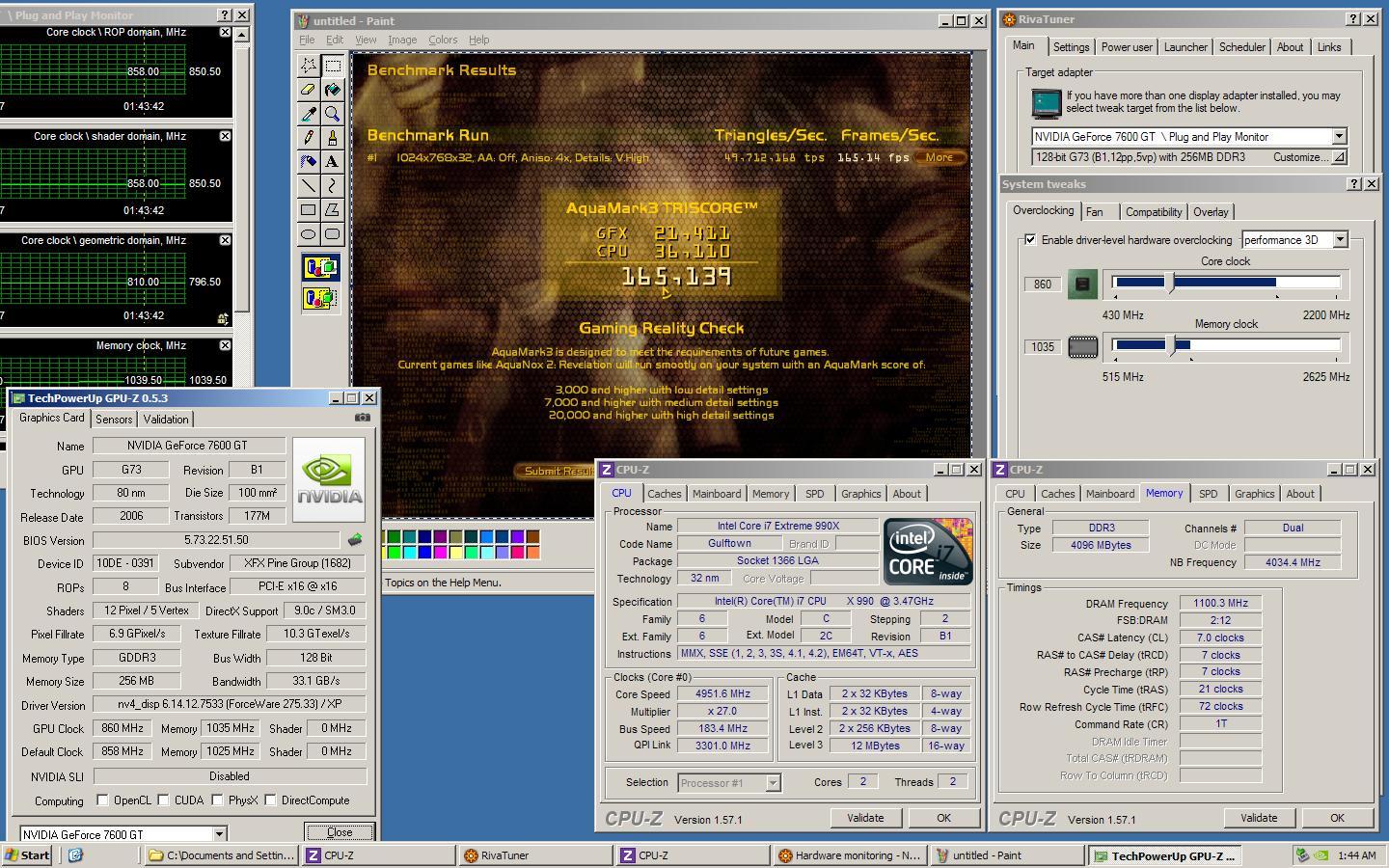Click the Close button in GPU-Z
Image resolution: width=1389 pixels, height=868 pixels.
(340, 832)
